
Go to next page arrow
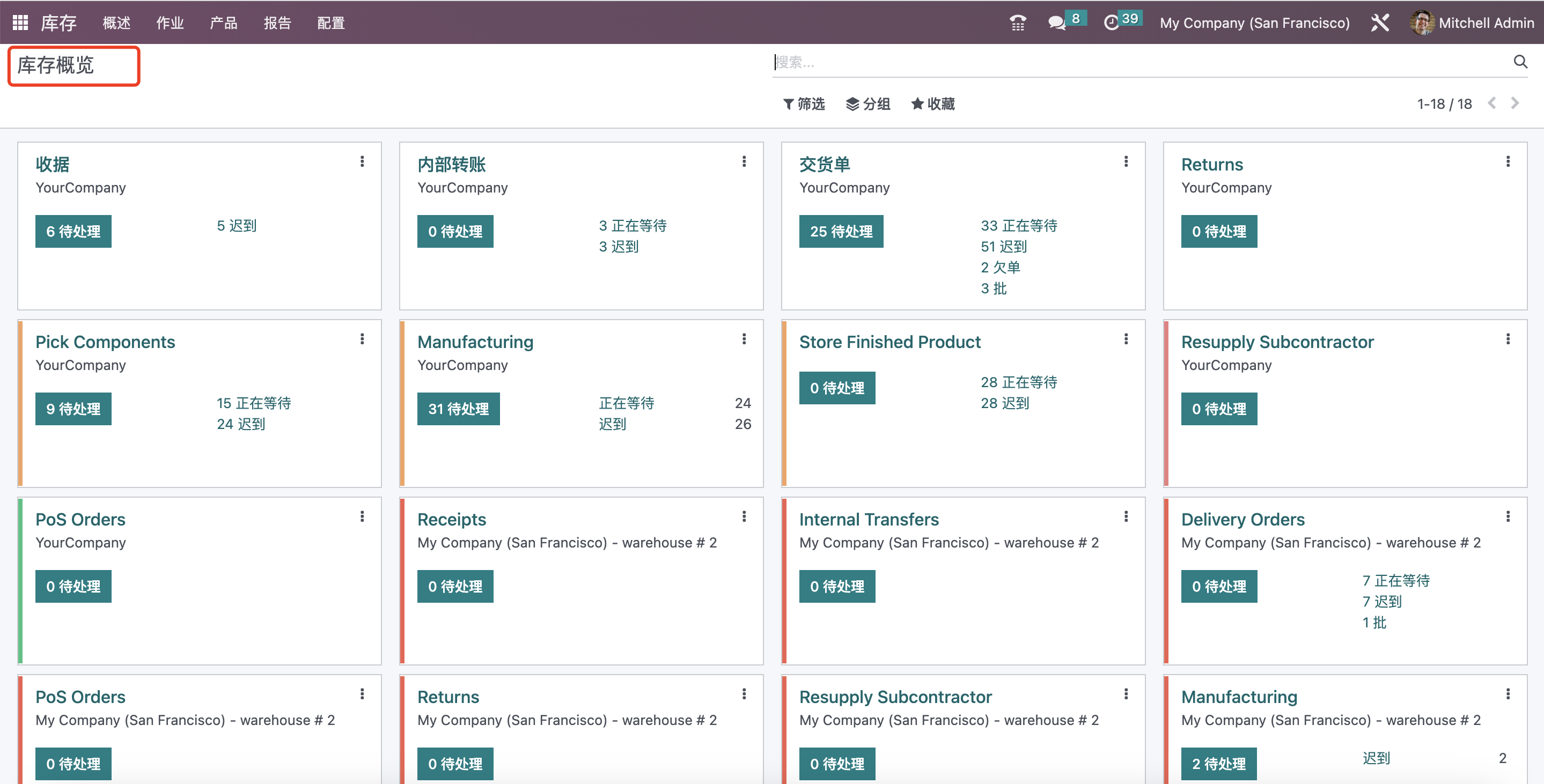[x=1514, y=103]
